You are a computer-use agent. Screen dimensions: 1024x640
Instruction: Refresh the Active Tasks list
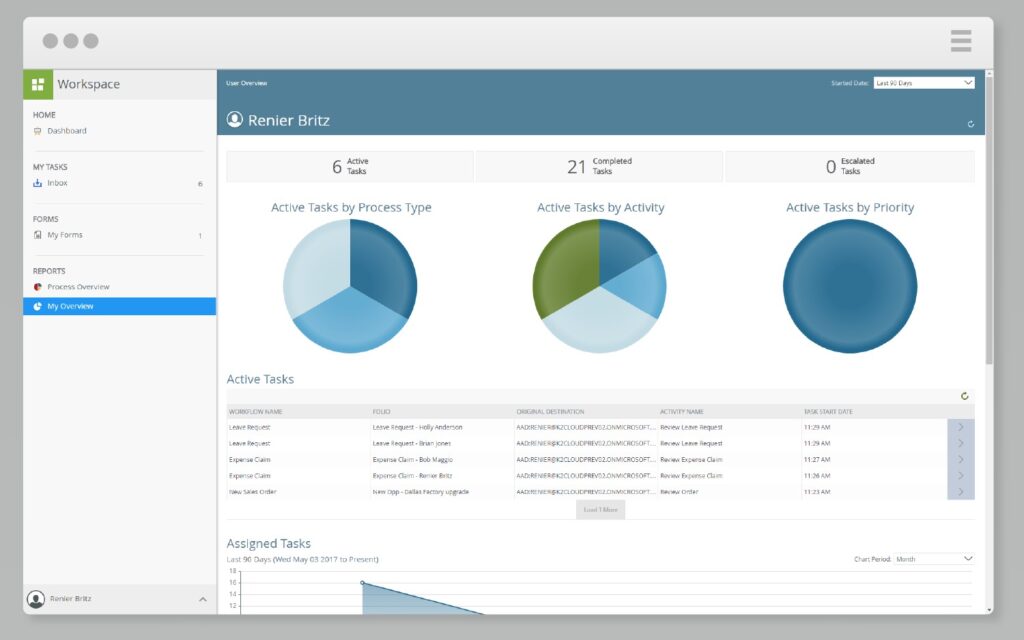[964, 396]
